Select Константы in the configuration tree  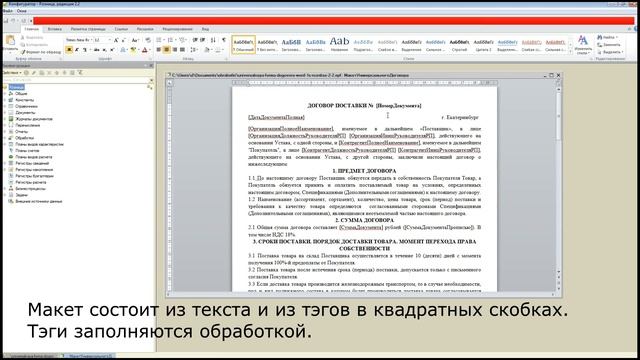coord(24,100)
